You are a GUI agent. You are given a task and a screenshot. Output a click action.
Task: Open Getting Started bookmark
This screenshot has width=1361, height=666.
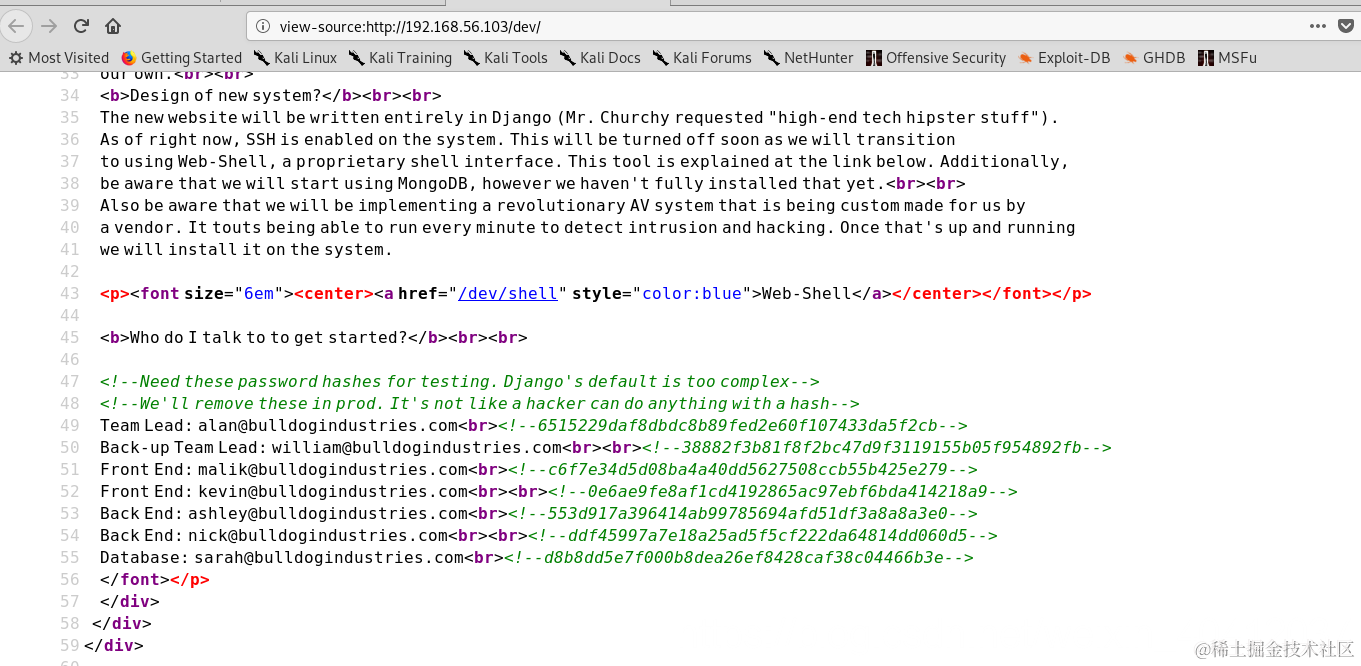coord(181,58)
